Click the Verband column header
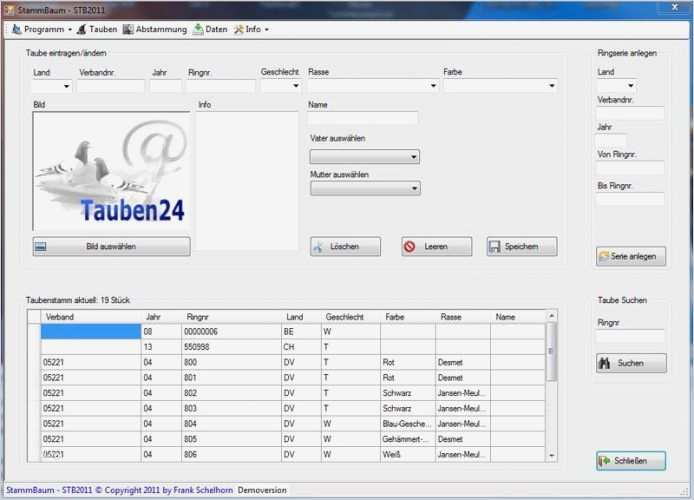Screen dimensions: 694x500 pyautogui.click(x=91, y=317)
